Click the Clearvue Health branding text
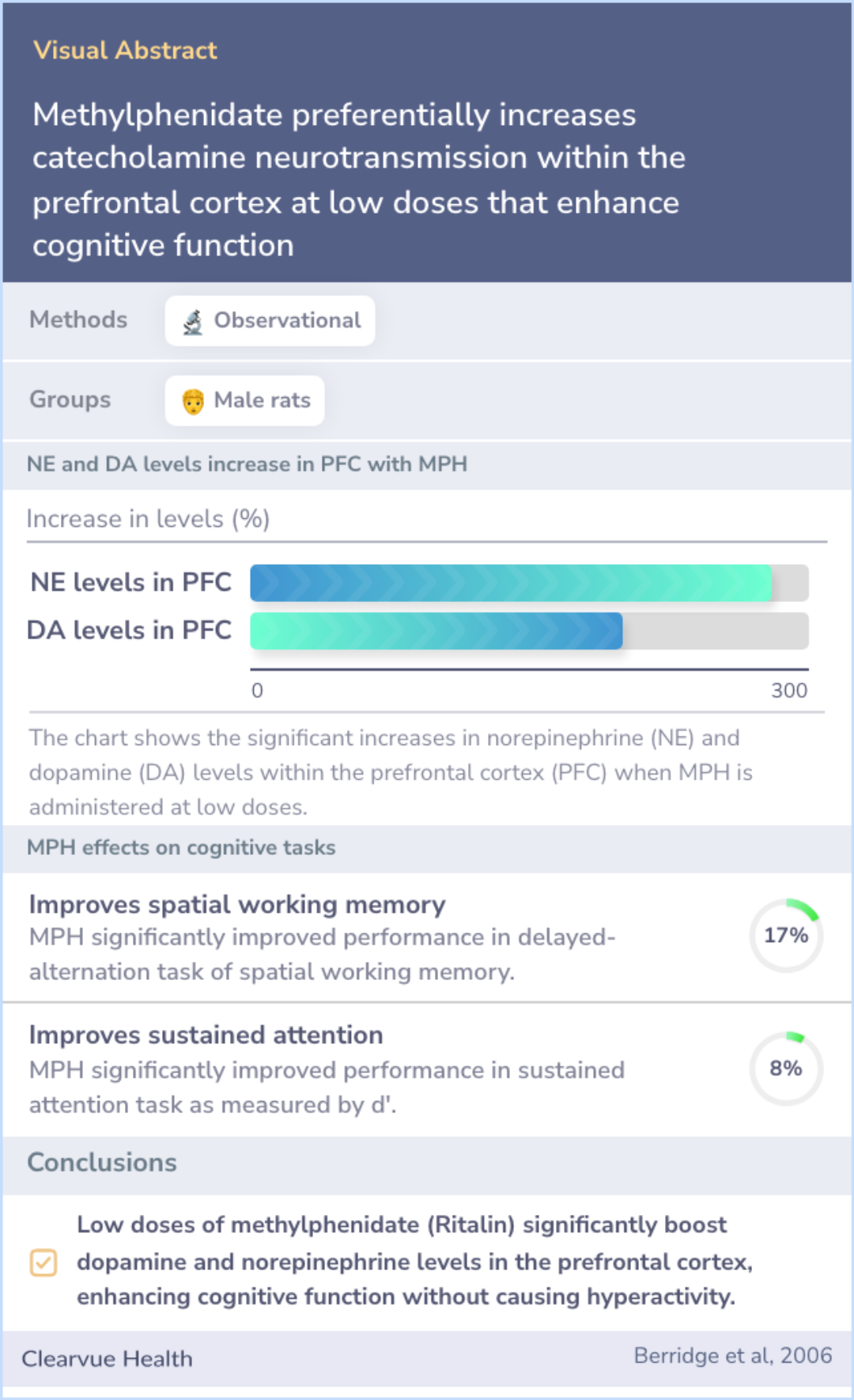The image size is (854, 1400). pos(107,1359)
